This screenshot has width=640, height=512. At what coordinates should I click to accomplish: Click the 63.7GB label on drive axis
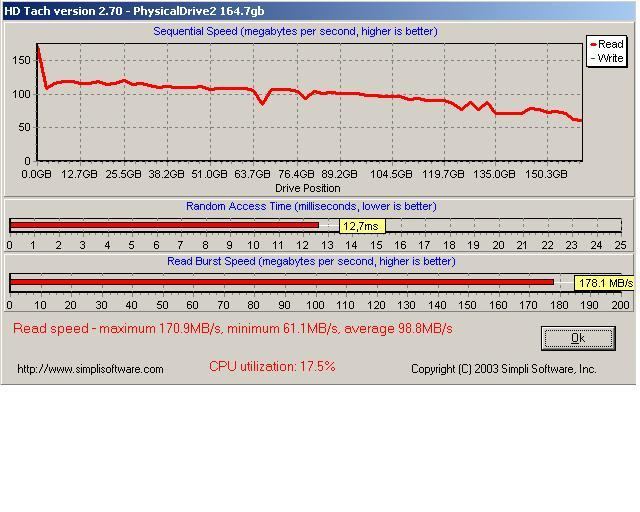[x=252, y=174]
